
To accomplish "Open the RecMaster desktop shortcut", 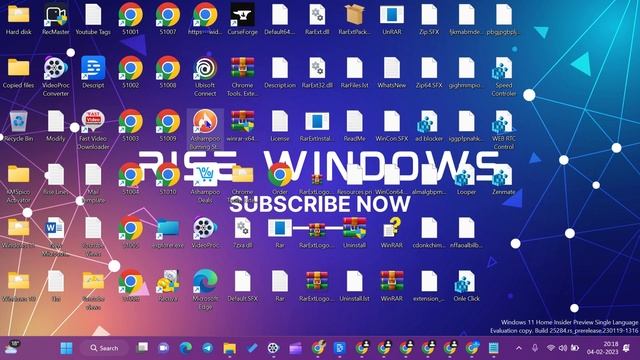I will (x=56, y=19).
